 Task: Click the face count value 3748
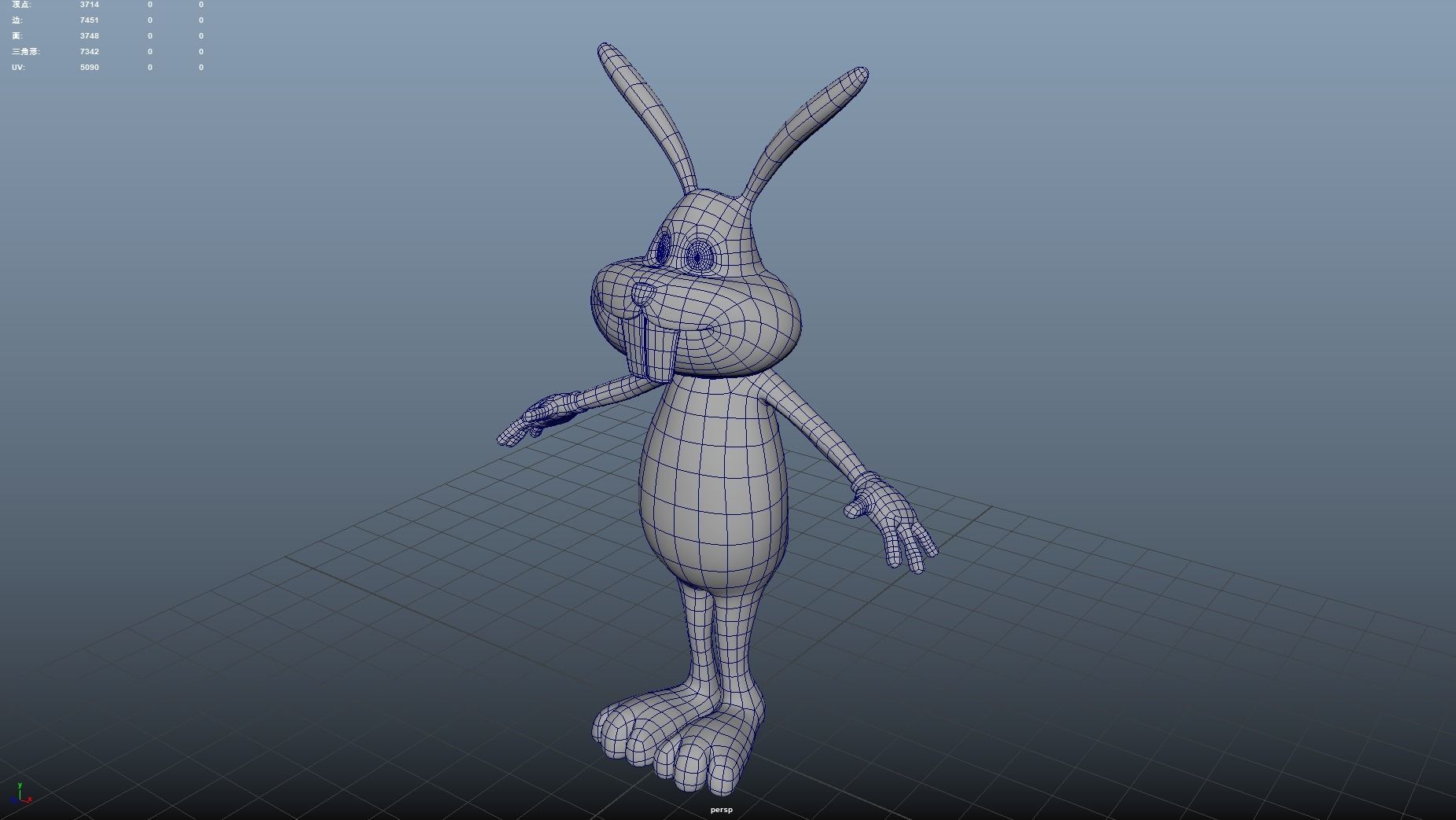90,36
